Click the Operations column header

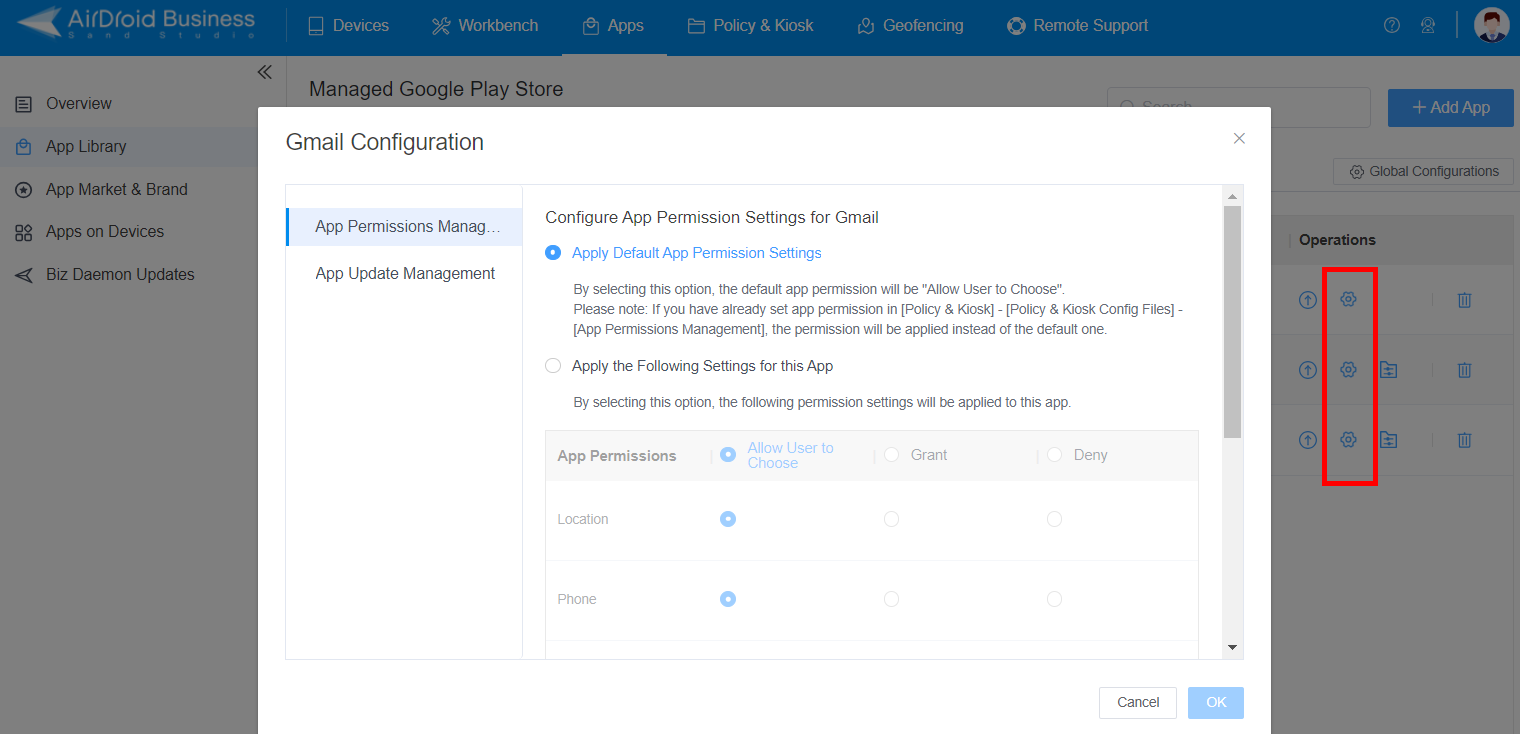(1337, 240)
